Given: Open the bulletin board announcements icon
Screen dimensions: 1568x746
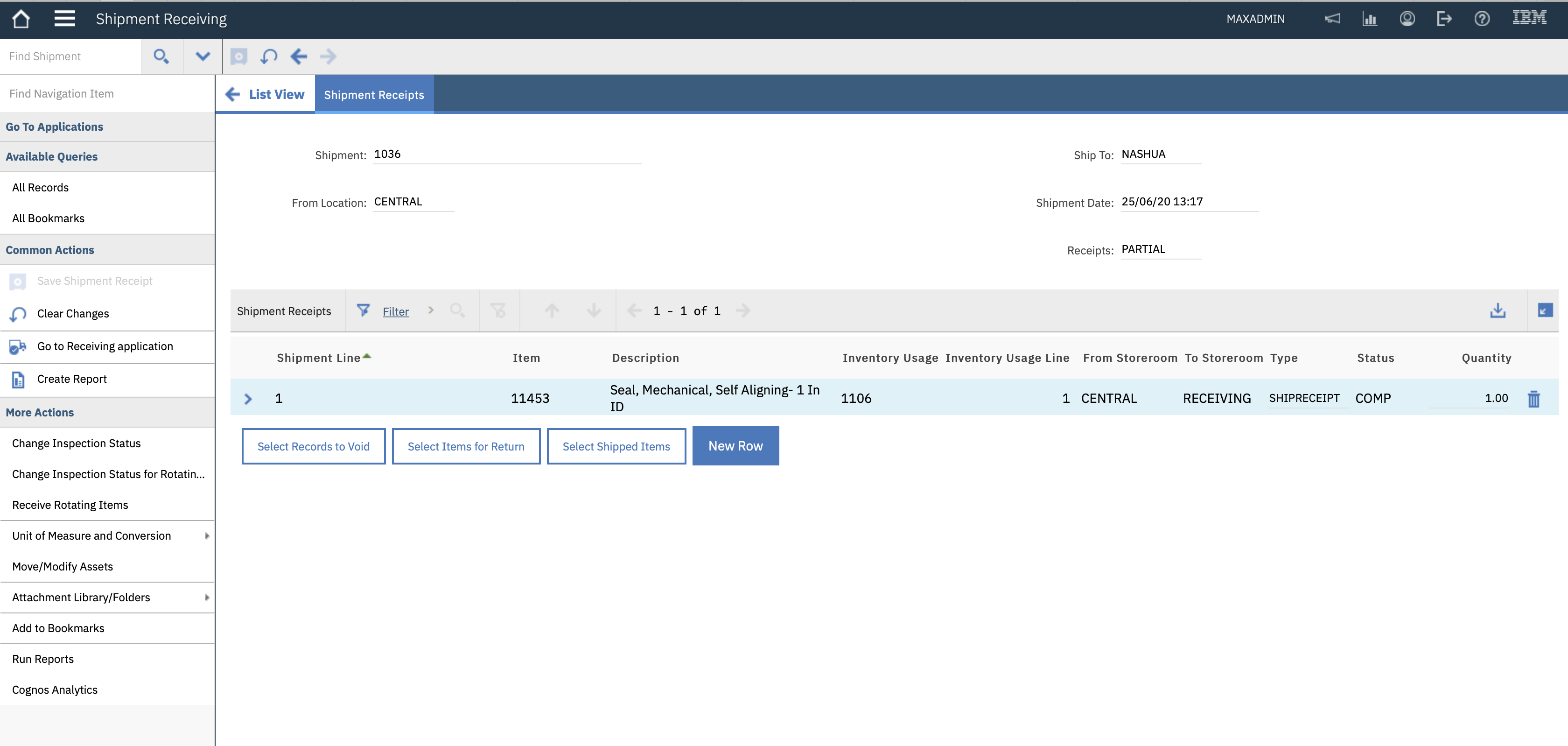Looking at the screenshot, I should (1332, 19).
